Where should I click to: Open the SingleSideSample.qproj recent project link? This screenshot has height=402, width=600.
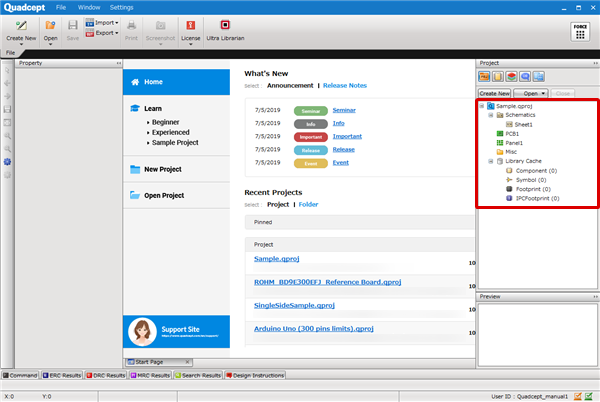point(295,305)
